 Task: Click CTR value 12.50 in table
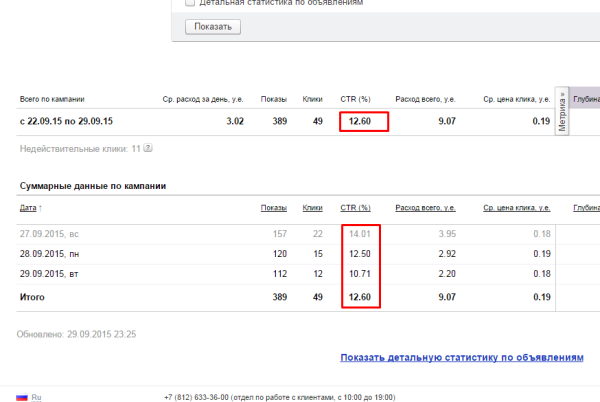(360, 254)
